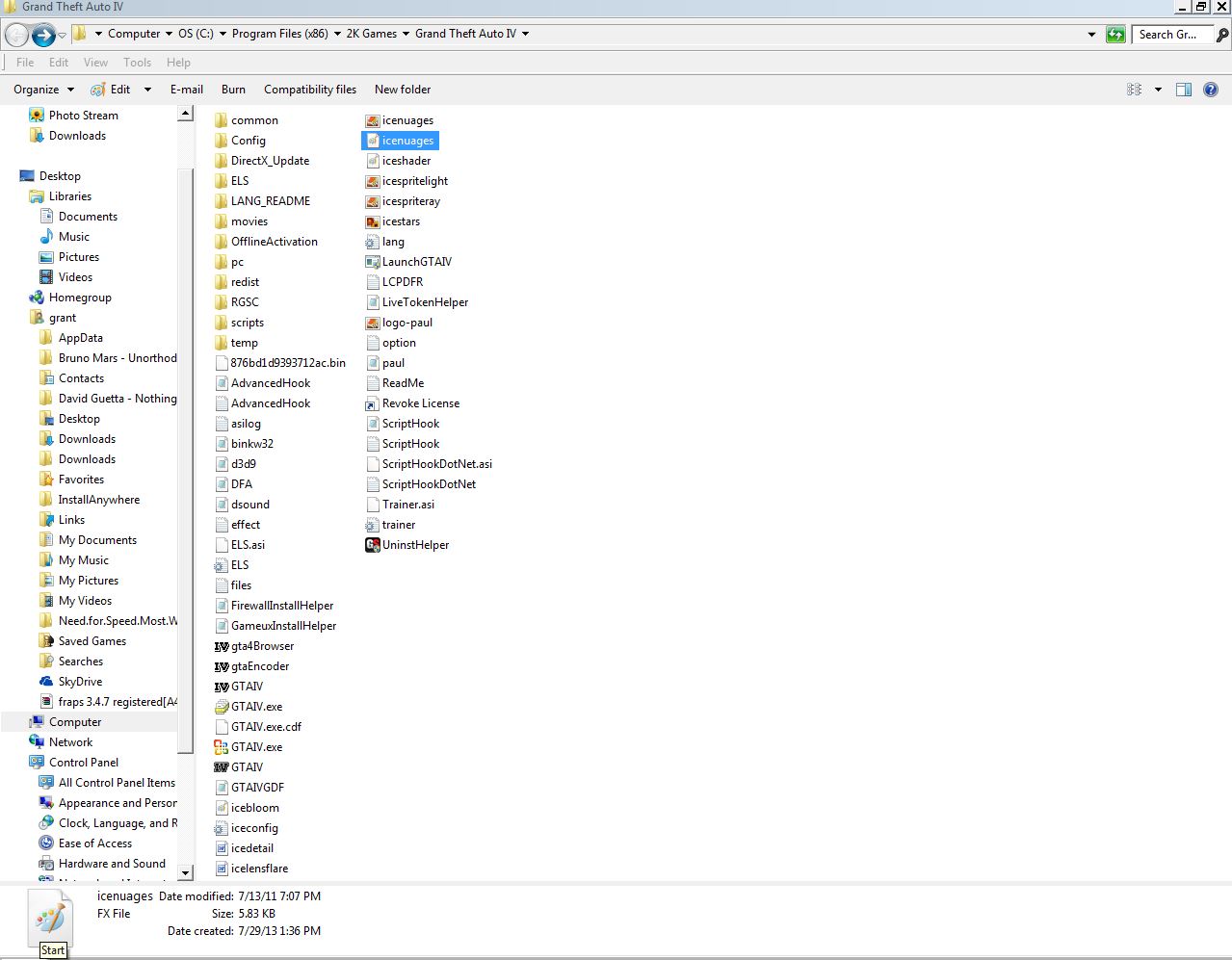Click the Music library icon
Screen dimensions: 1232x960
(46, 237)
